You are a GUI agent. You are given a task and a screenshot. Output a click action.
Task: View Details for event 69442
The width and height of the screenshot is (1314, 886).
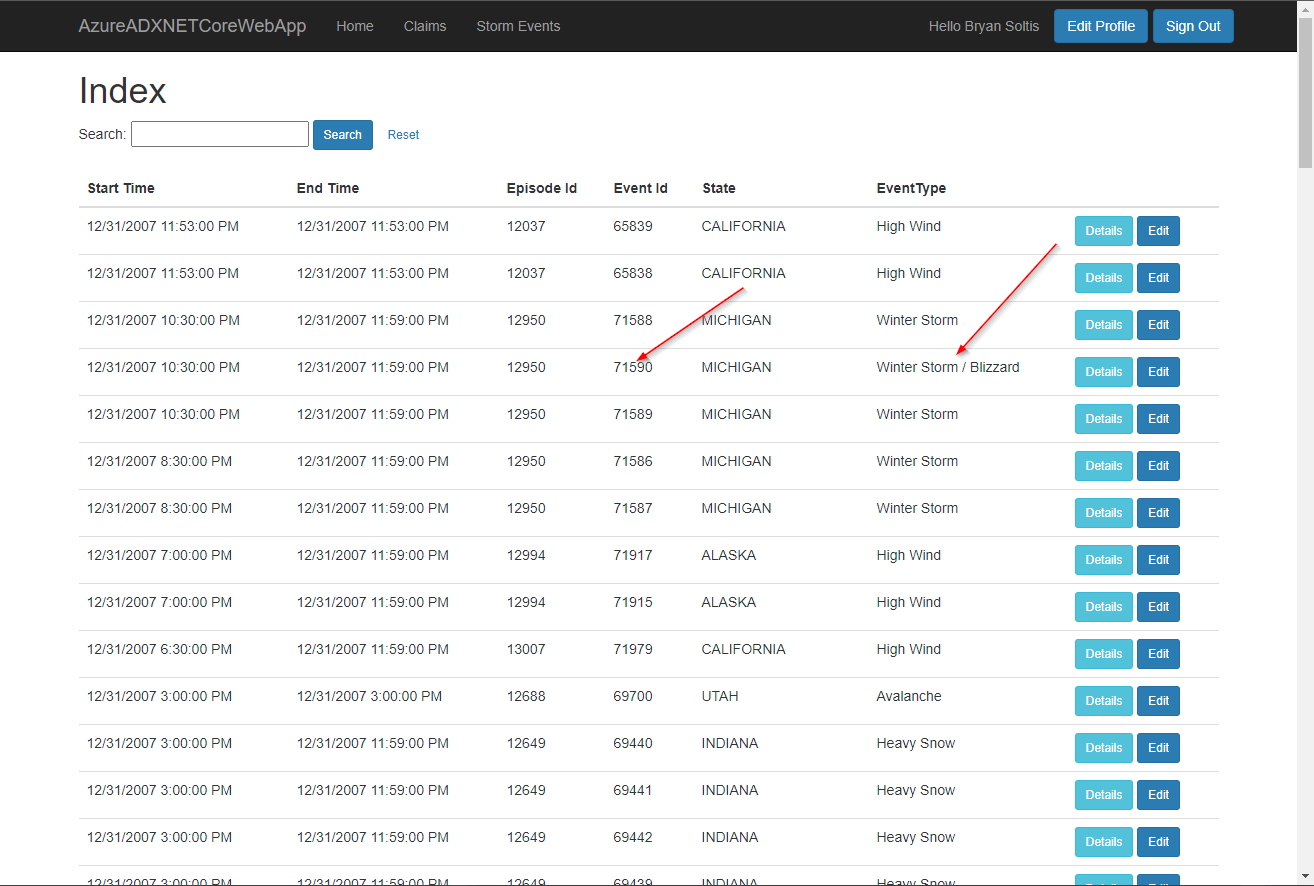click(x=1103, y=842)
